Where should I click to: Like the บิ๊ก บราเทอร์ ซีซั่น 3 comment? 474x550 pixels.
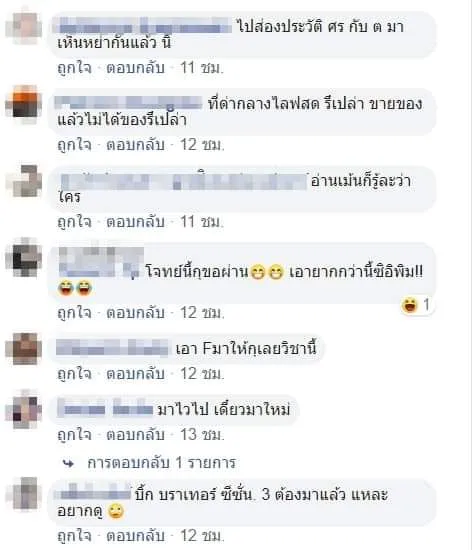pyautogui.click(x=74, y=536)
